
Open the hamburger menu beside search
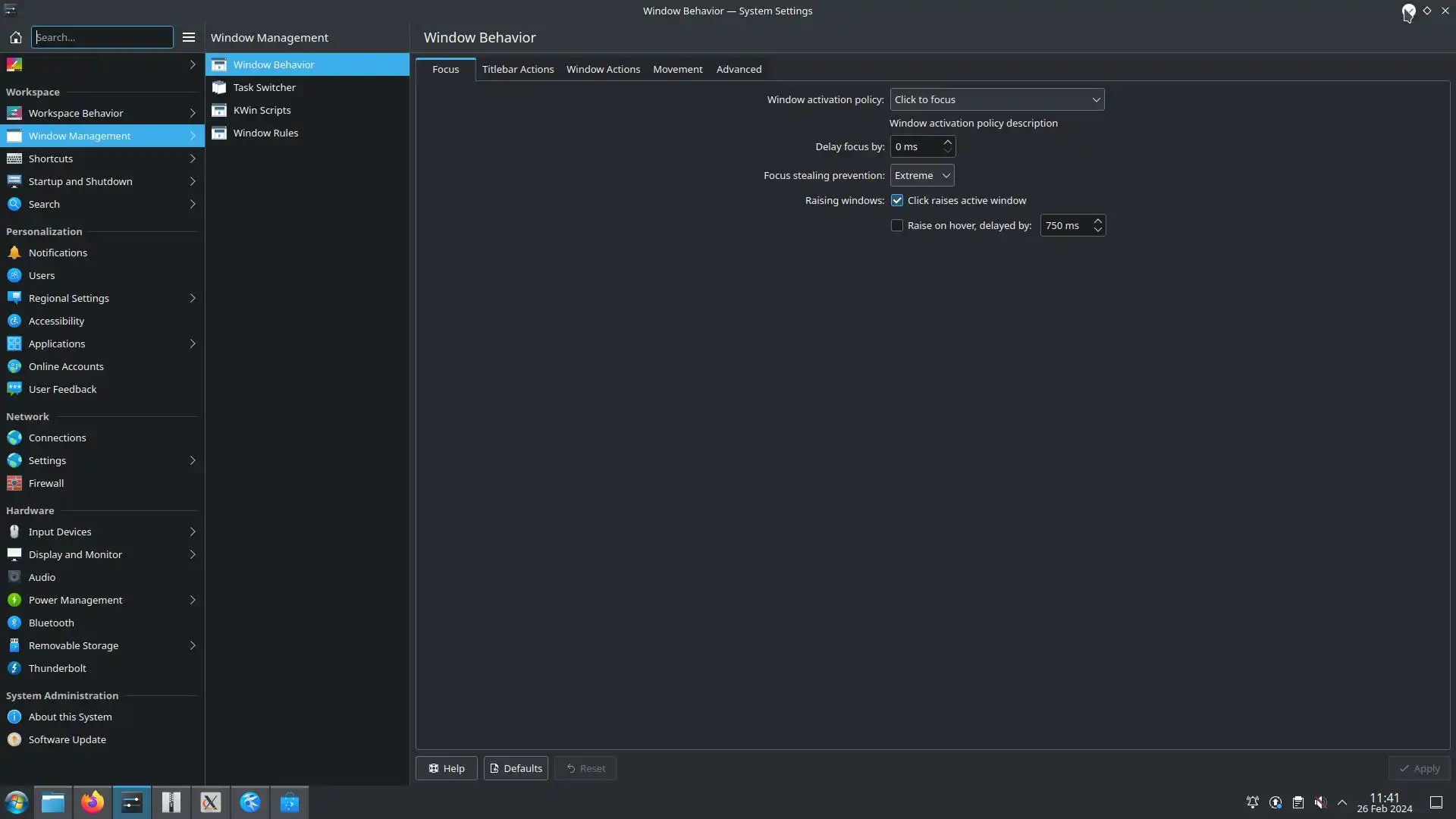189,37
